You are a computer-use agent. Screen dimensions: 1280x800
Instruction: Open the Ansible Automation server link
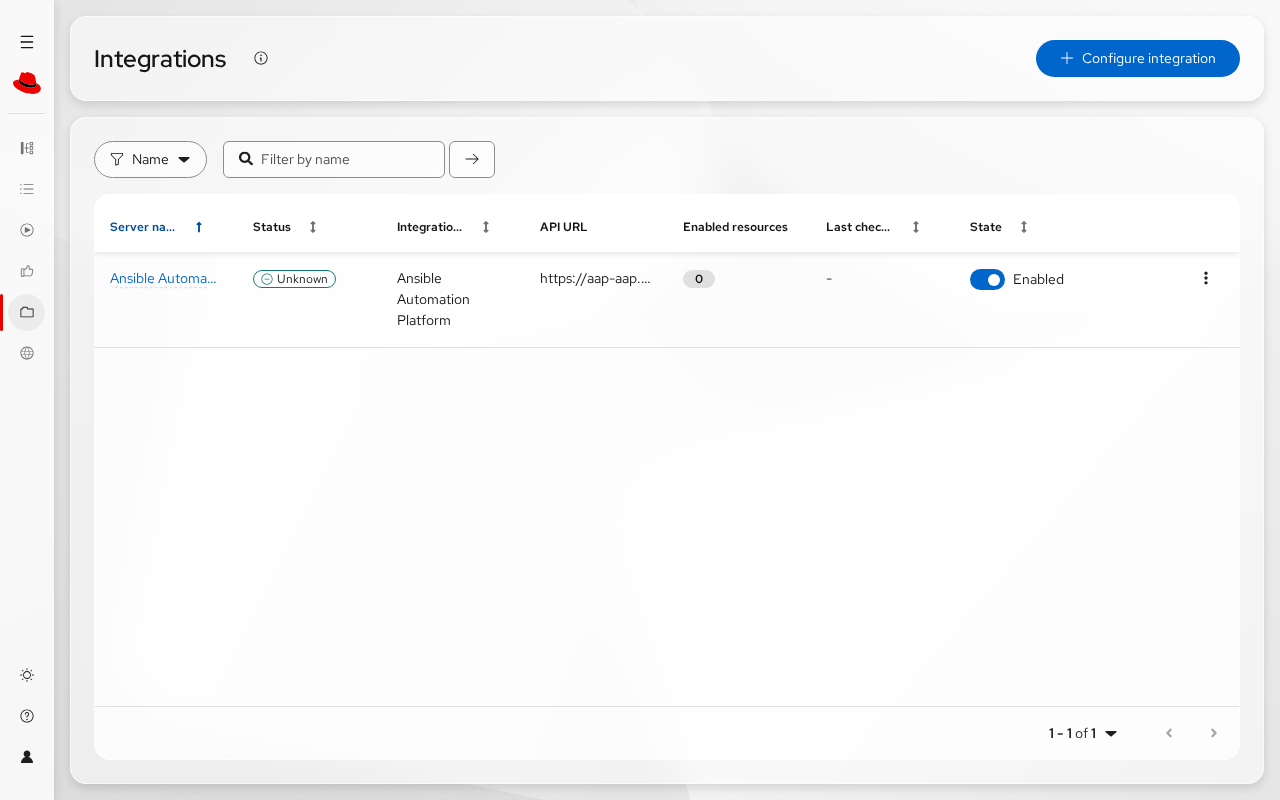click(x=163, y=279)
